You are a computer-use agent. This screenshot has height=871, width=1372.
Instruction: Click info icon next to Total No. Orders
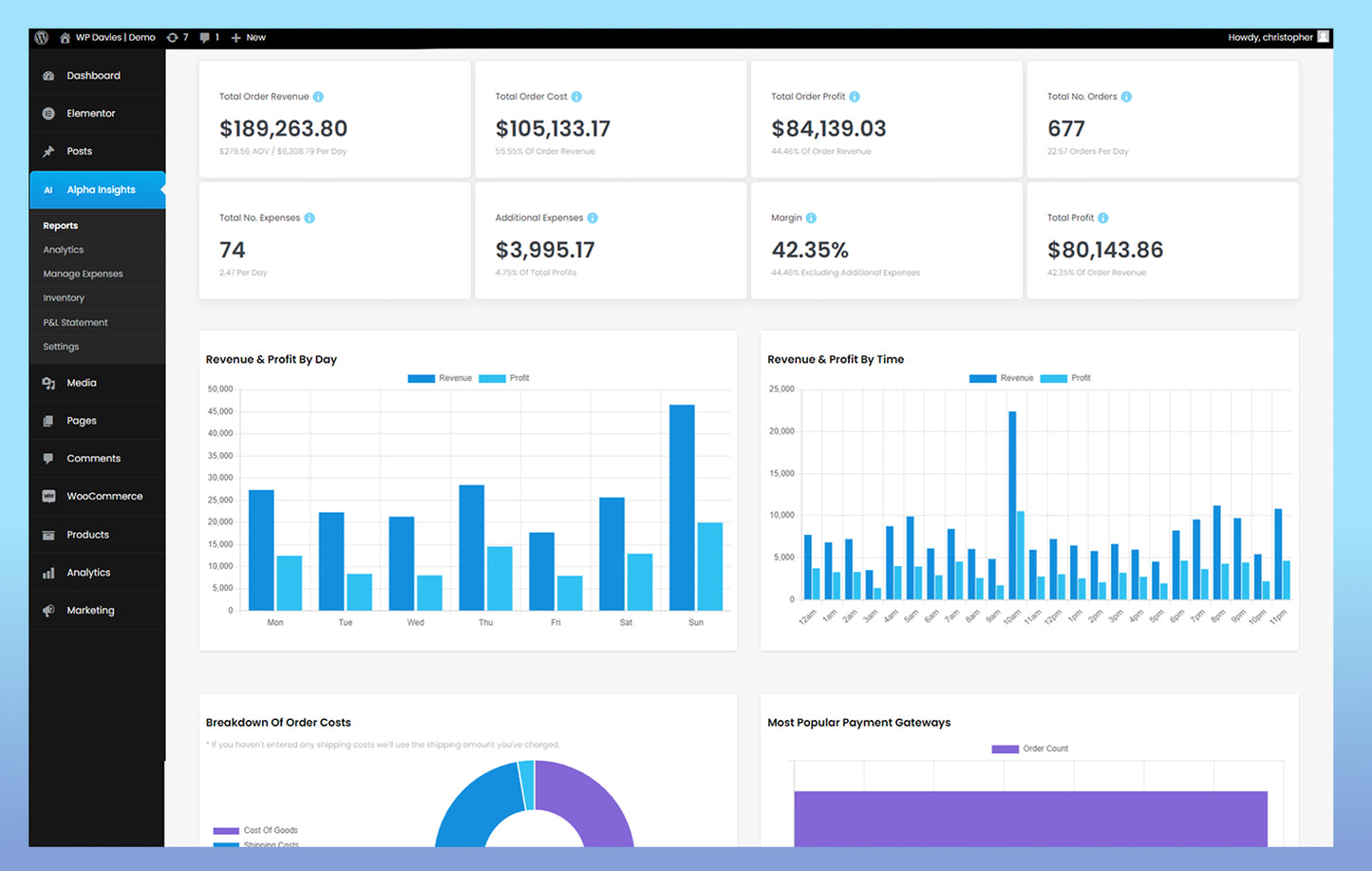pyautogui.click(x=1126, y=97)
